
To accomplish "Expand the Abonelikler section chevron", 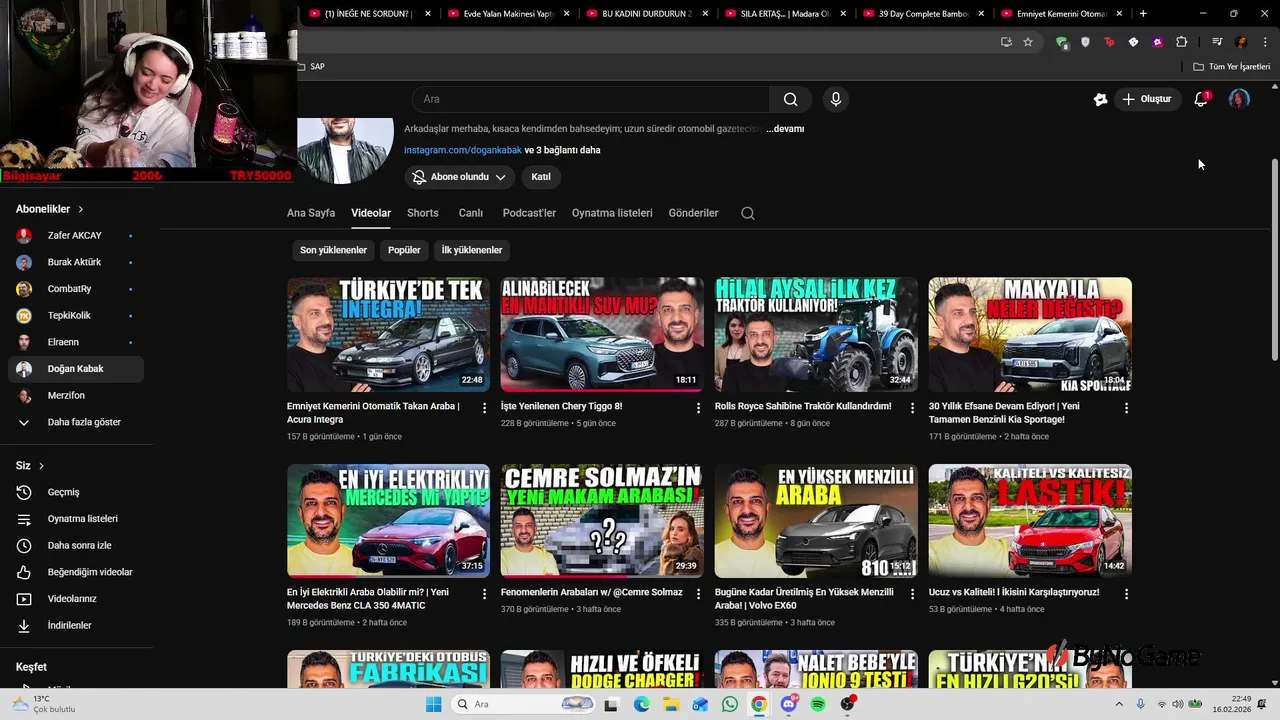I will pos(81,209).
